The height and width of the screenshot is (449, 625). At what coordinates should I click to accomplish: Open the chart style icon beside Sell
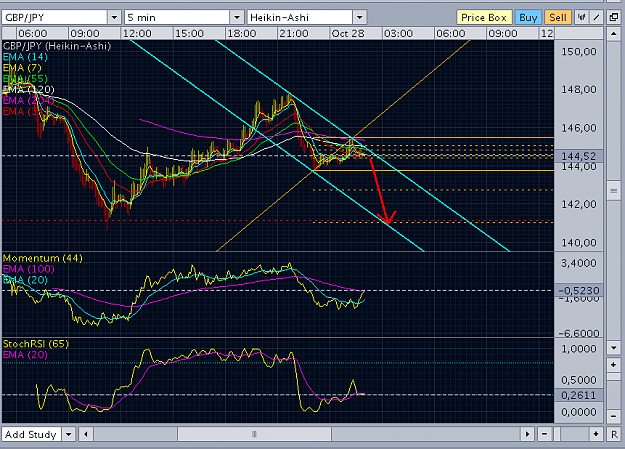pyautogui.click(x=582, y=17)
